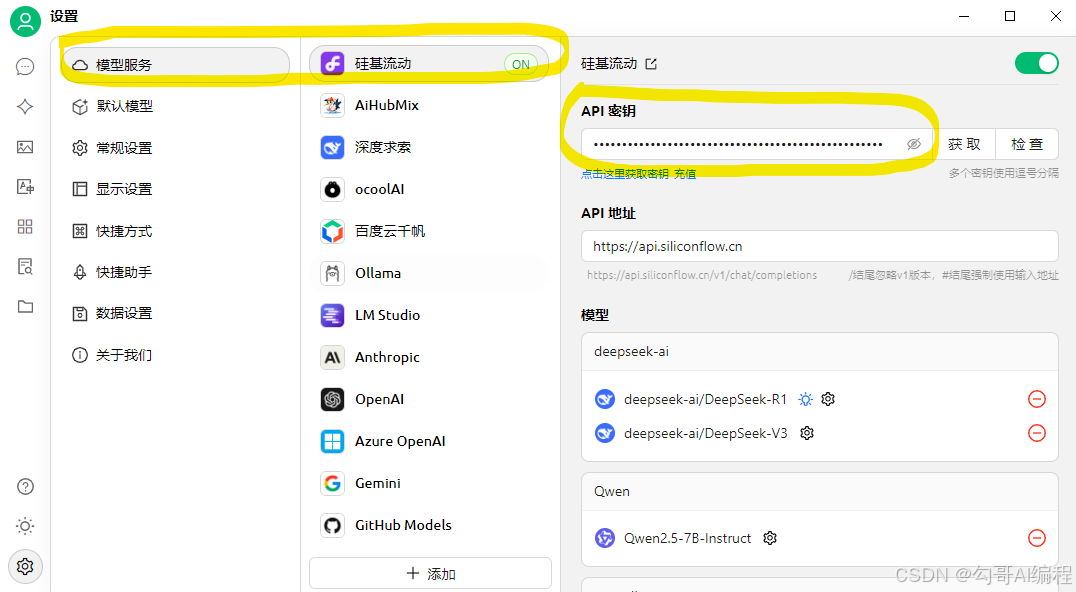Click the DeepSeek-R1 model logo icon
This screenshot has height=592, width=1076.
pyautogui.click(x=605, y=399)
